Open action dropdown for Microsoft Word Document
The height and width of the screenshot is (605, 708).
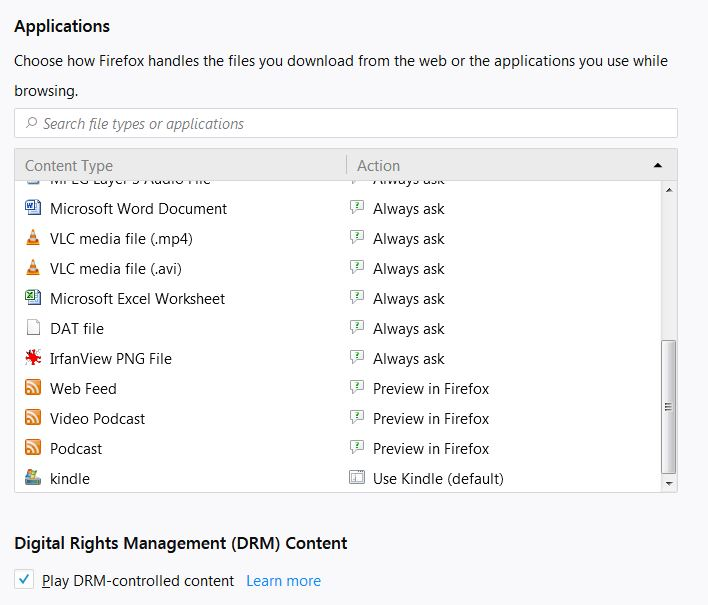pyautogui.click(x=408, y=208)
